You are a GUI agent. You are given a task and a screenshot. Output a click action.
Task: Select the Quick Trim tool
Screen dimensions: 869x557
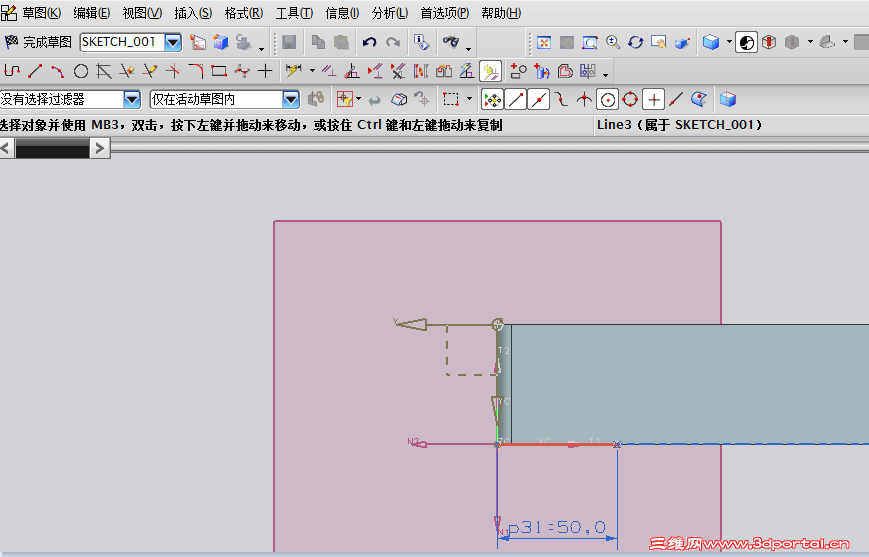(127, 71)
